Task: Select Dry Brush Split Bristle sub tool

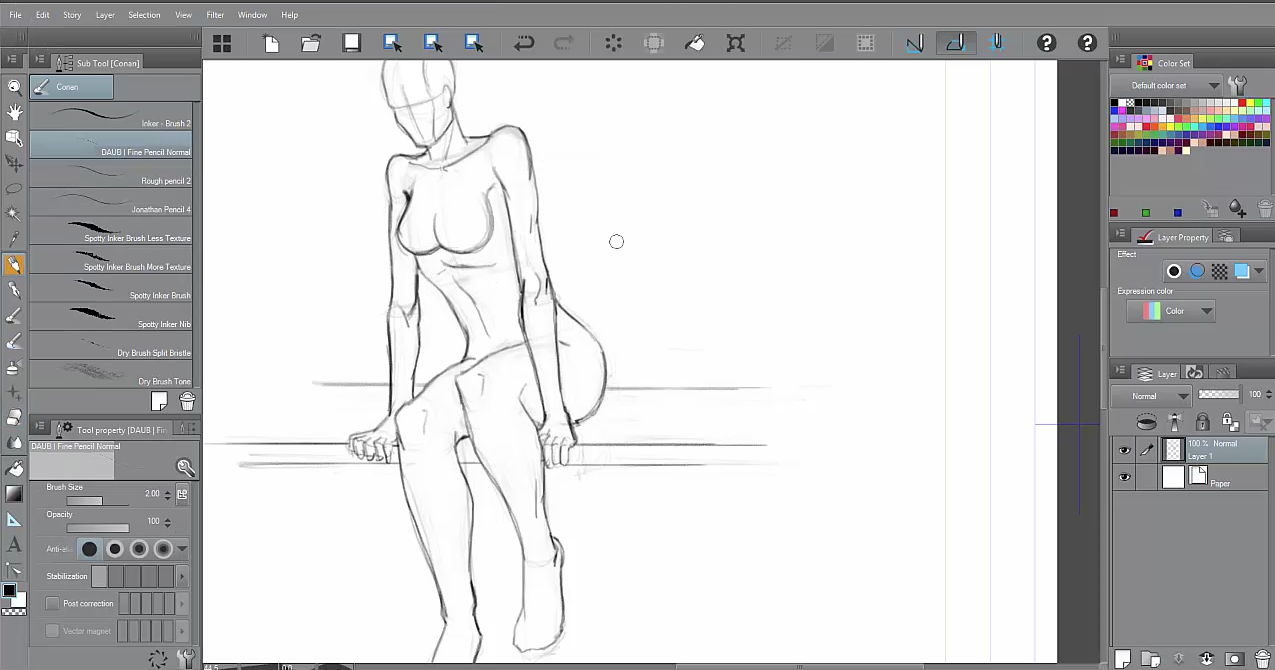Action: (x=111, y=346)
